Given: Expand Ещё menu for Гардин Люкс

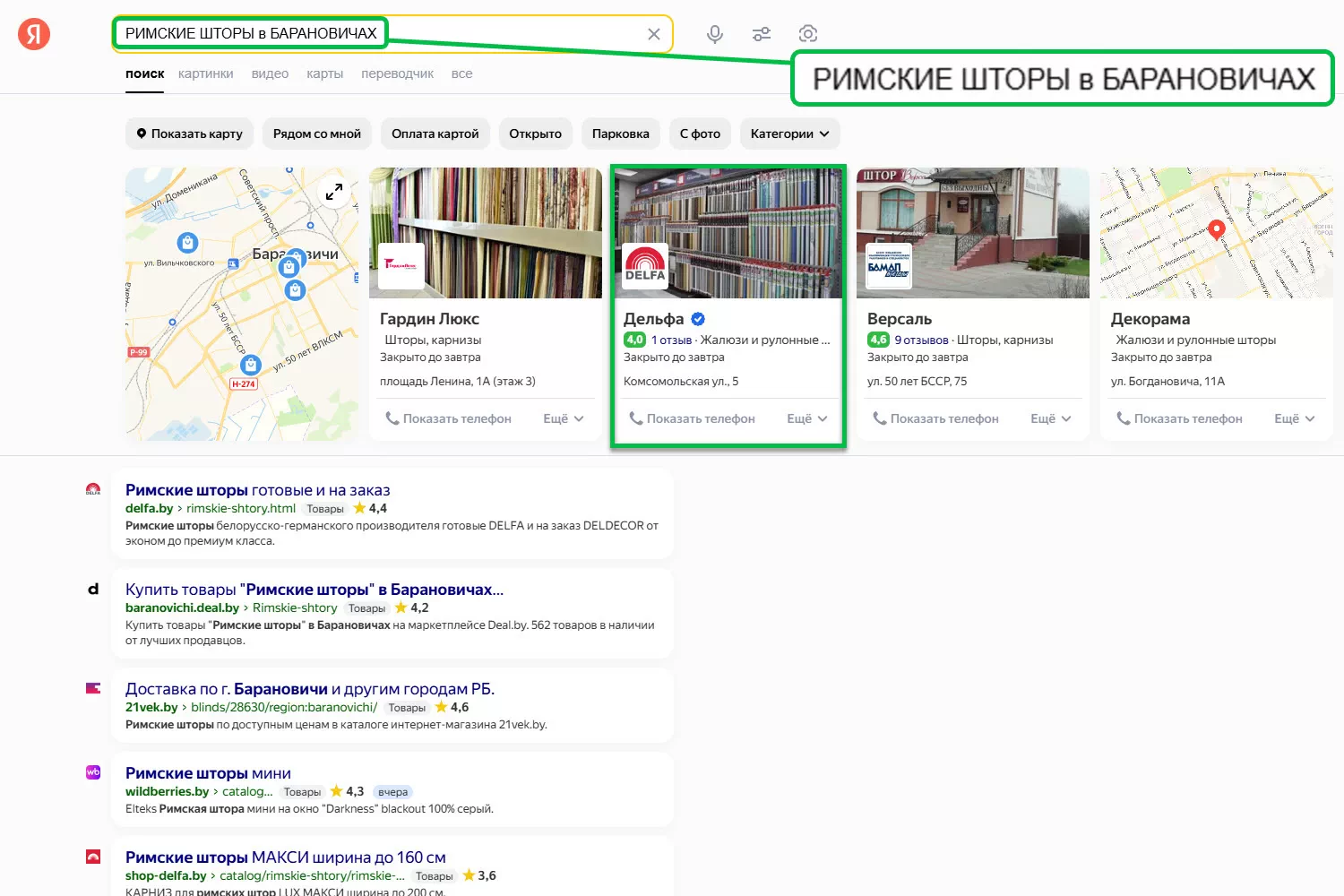Looking at the screenshot, I should (564, 418).
